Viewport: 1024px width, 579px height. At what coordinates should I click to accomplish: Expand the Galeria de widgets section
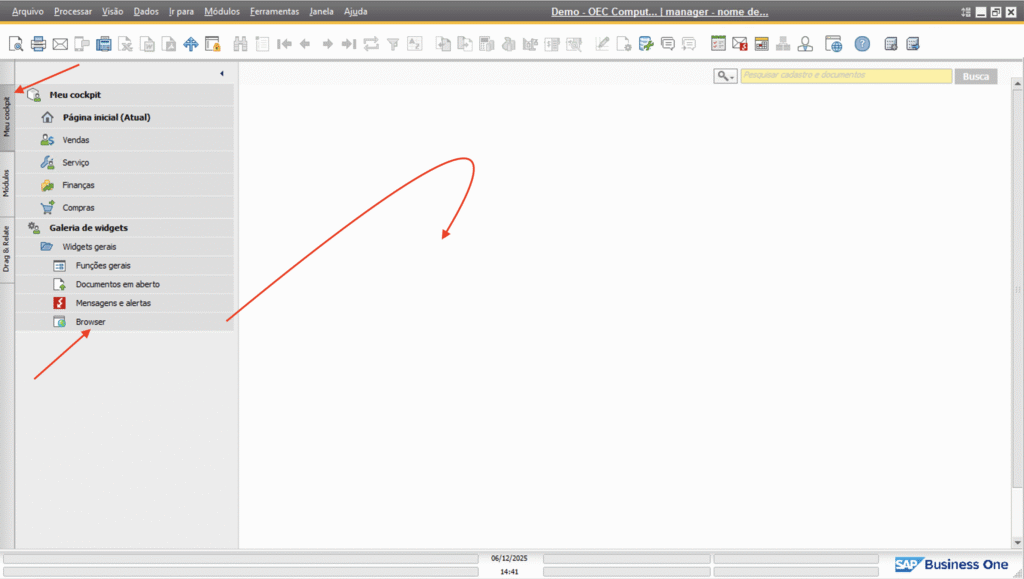coord(88,228)
